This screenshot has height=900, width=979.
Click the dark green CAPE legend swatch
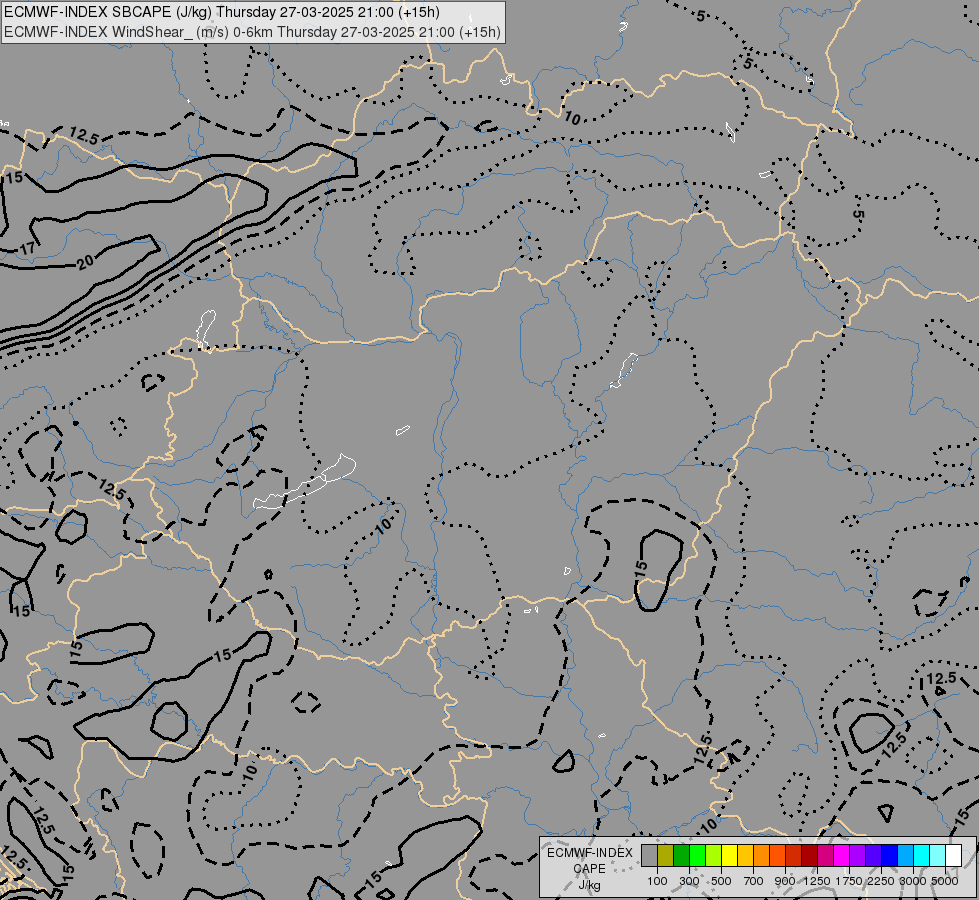681,855
